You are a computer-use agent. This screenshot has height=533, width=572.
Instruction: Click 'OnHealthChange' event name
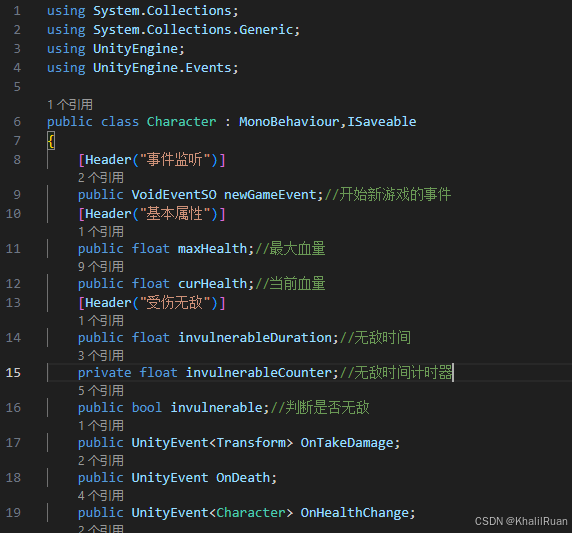(x=355, y=513)
